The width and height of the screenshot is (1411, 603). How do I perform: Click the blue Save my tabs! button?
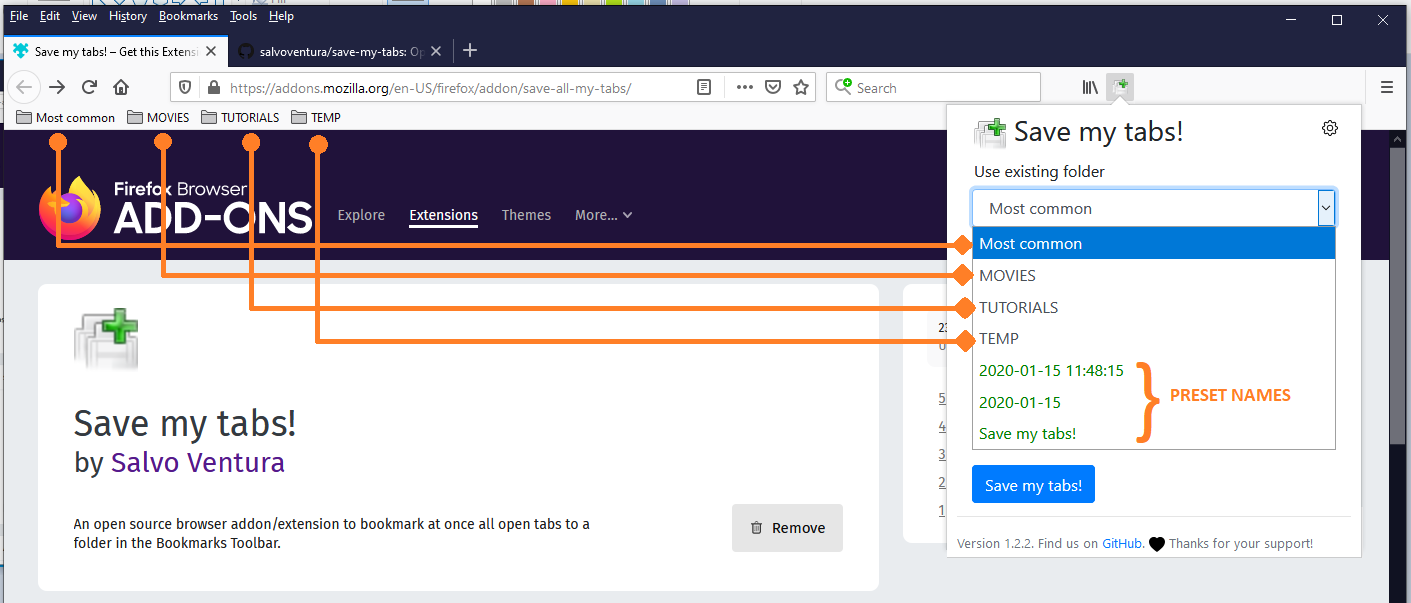click(x=1033, y=485)
